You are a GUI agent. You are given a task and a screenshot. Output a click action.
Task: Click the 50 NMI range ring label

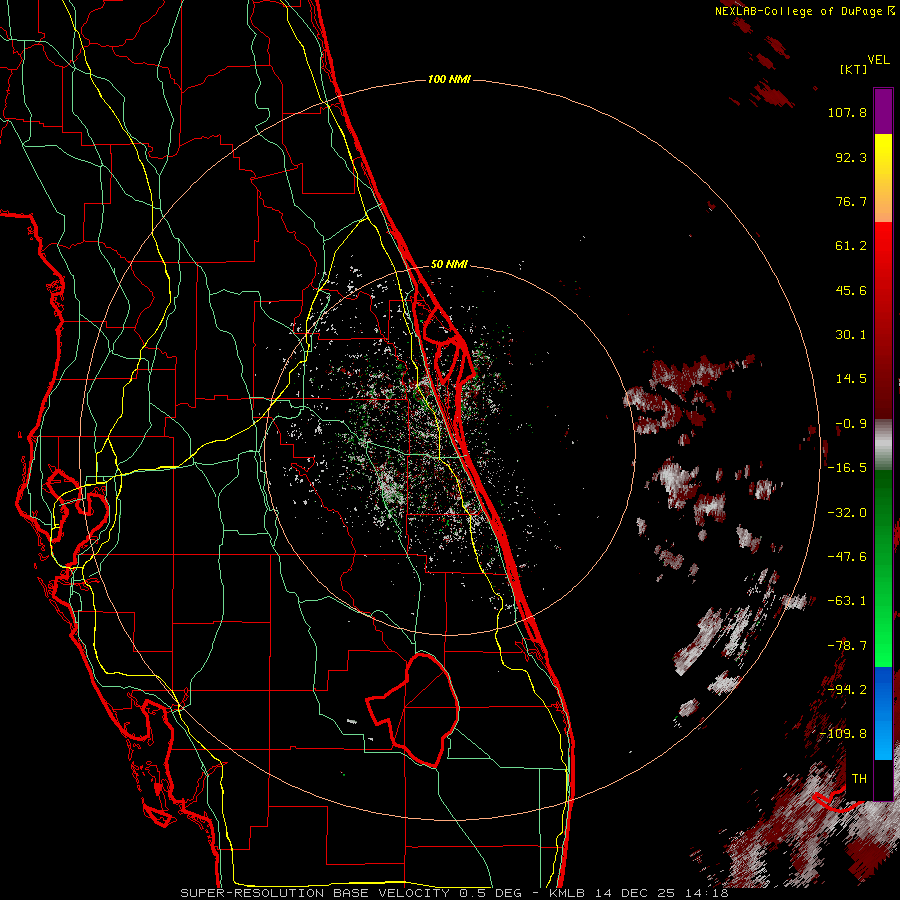[x=449, y=264]
